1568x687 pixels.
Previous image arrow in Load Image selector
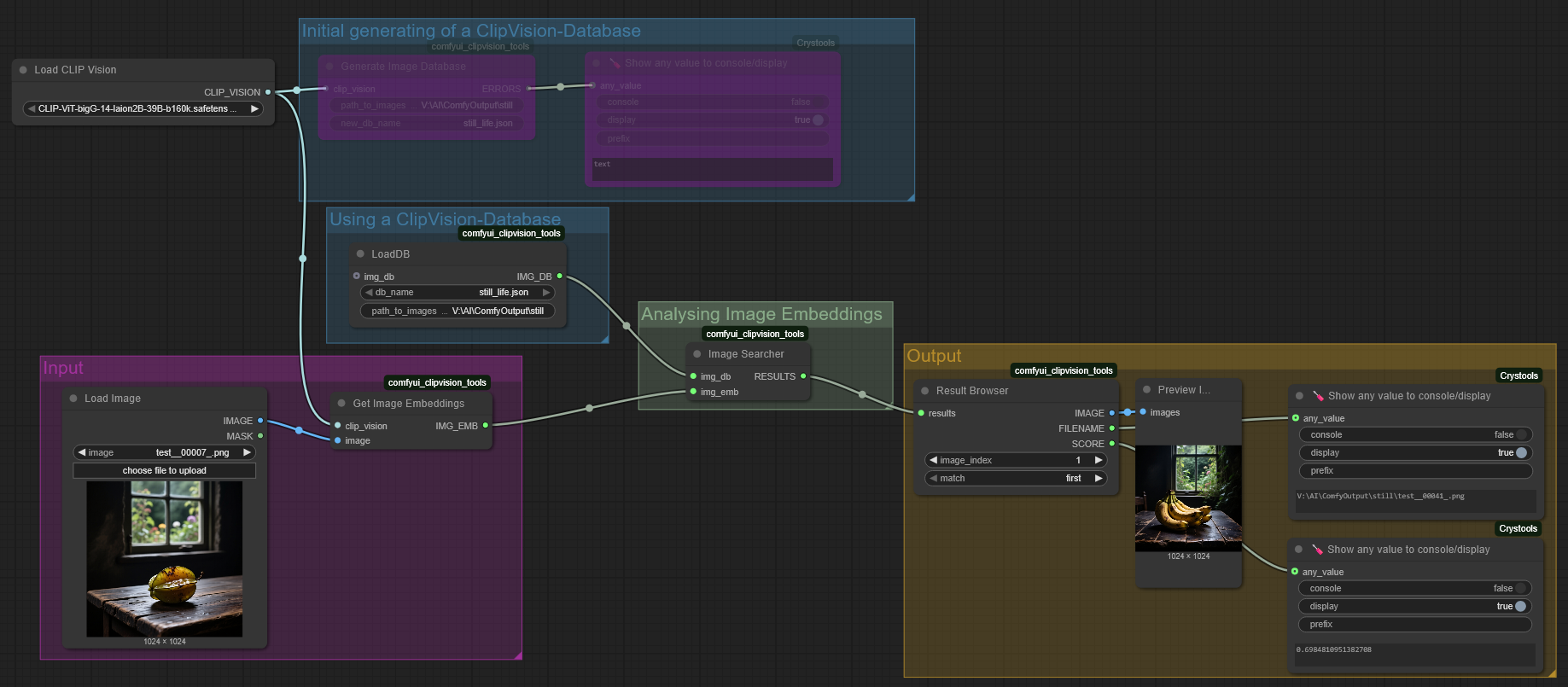[82, 453]
